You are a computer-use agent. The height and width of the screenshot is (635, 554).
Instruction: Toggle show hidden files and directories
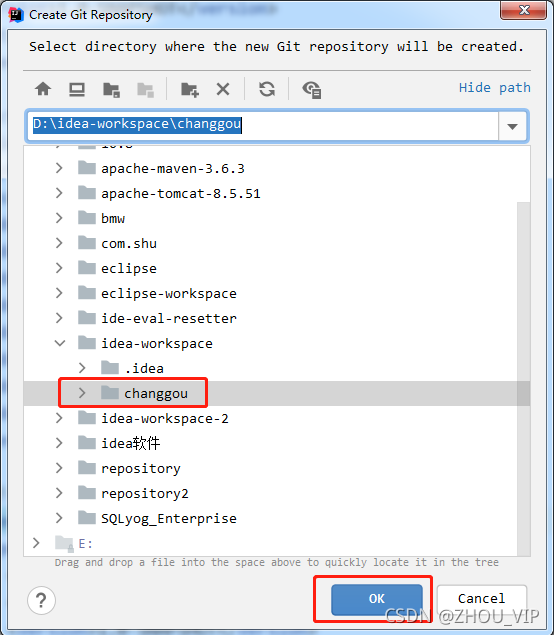pos(312,89)
